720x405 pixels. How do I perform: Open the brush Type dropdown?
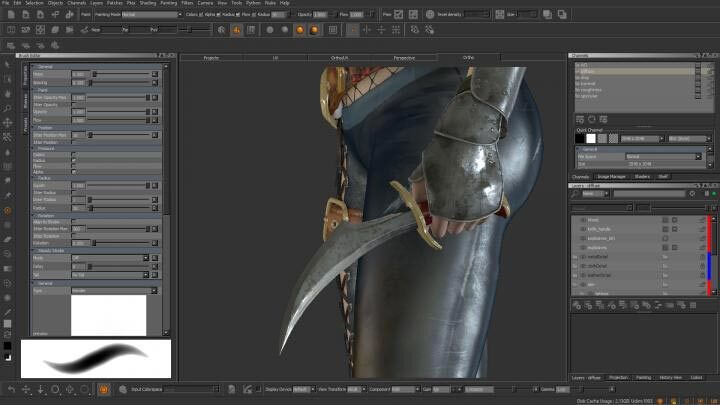(x=110, y=290)
